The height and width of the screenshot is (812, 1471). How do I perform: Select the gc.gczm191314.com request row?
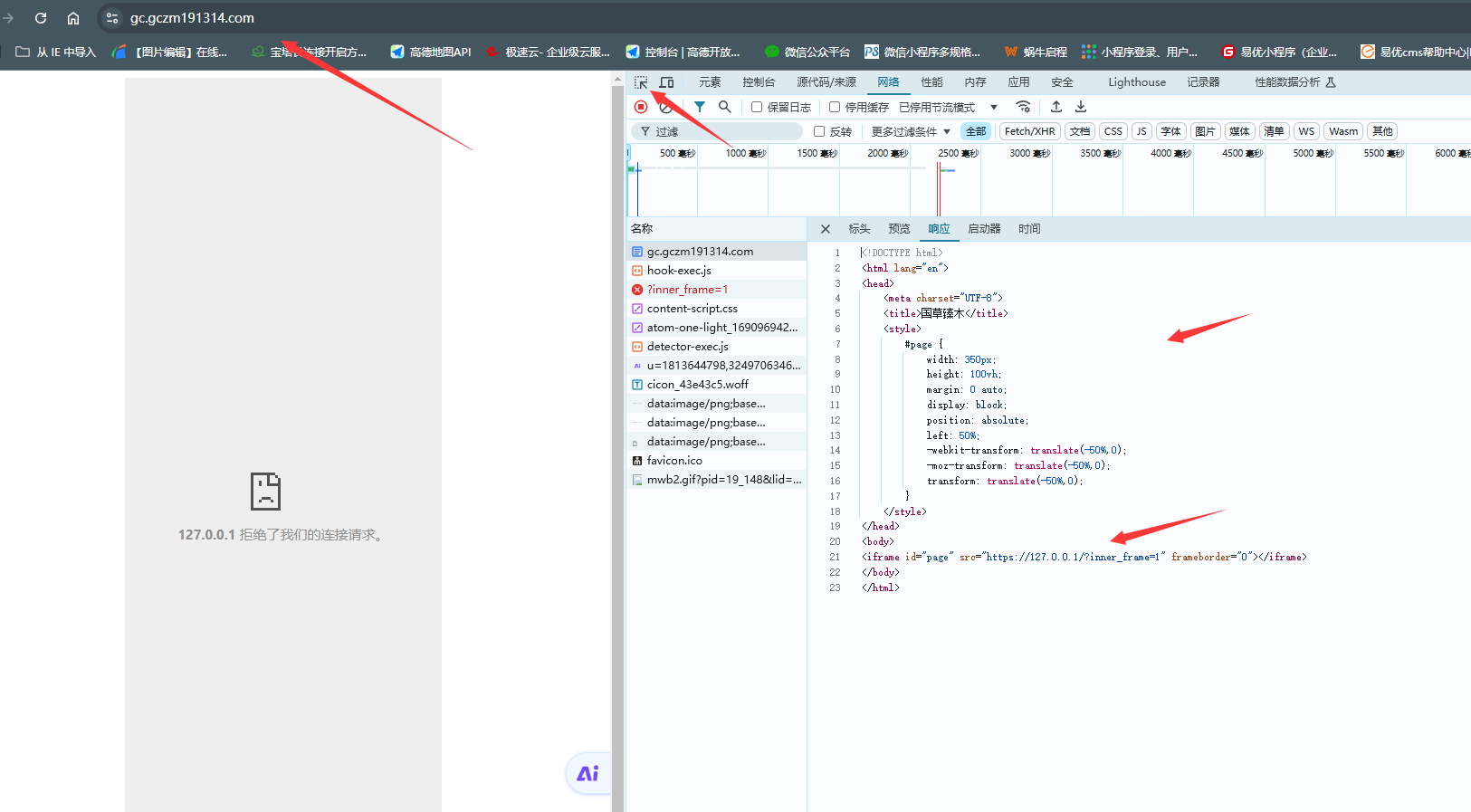coord(717,252)
